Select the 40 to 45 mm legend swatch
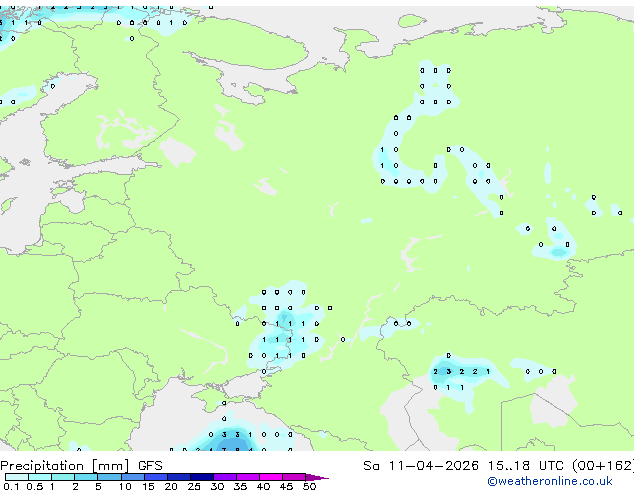Image resolution: width=634 pixels, height=490 pixels. pyautogui.click(x=271, y=477)
